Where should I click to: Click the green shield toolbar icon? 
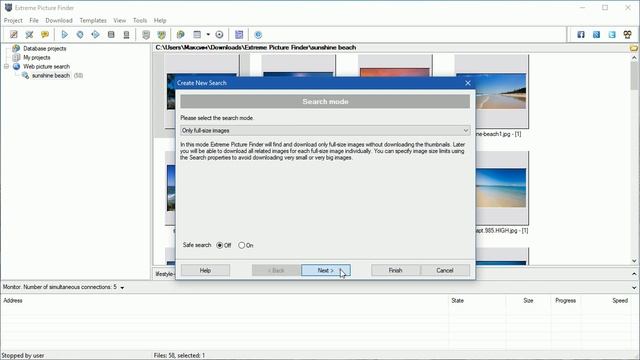tap(162, 35)
